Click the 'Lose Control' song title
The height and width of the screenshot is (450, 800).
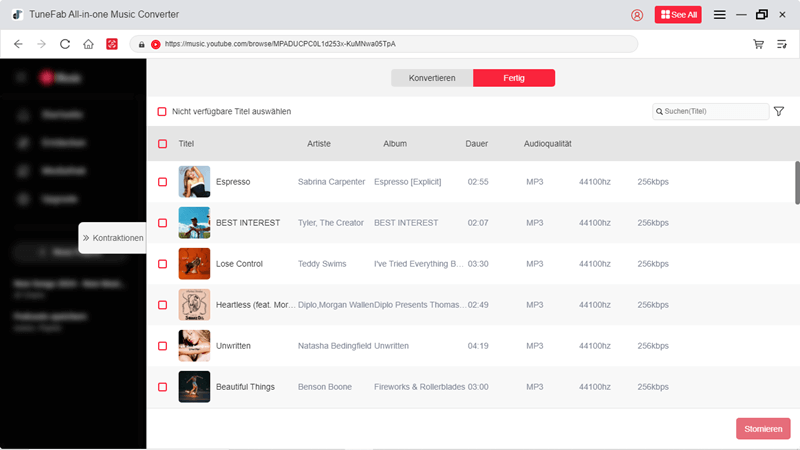point(239,264)
